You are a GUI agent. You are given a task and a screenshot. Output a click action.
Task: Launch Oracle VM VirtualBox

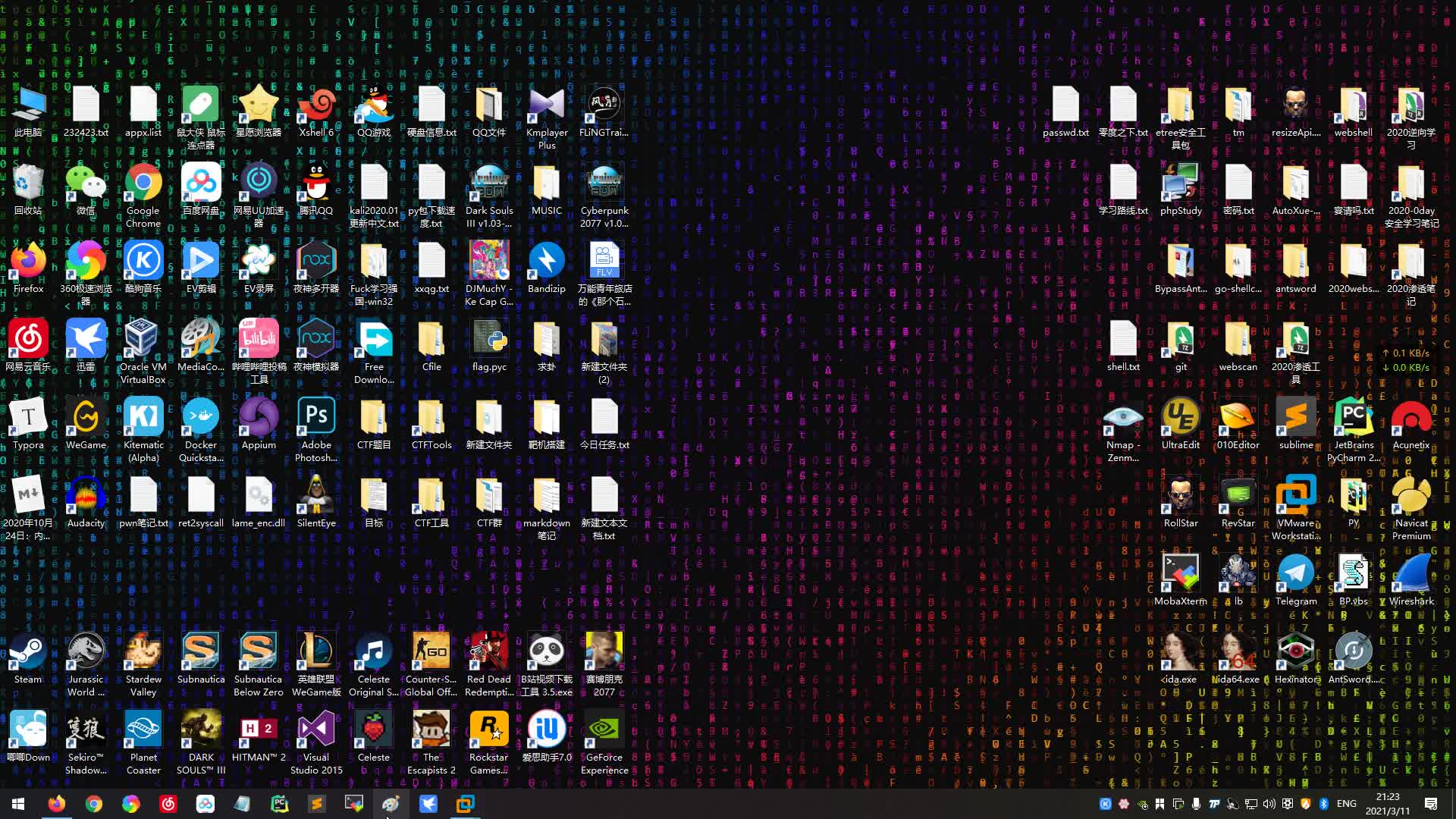(x=143, y=340)
